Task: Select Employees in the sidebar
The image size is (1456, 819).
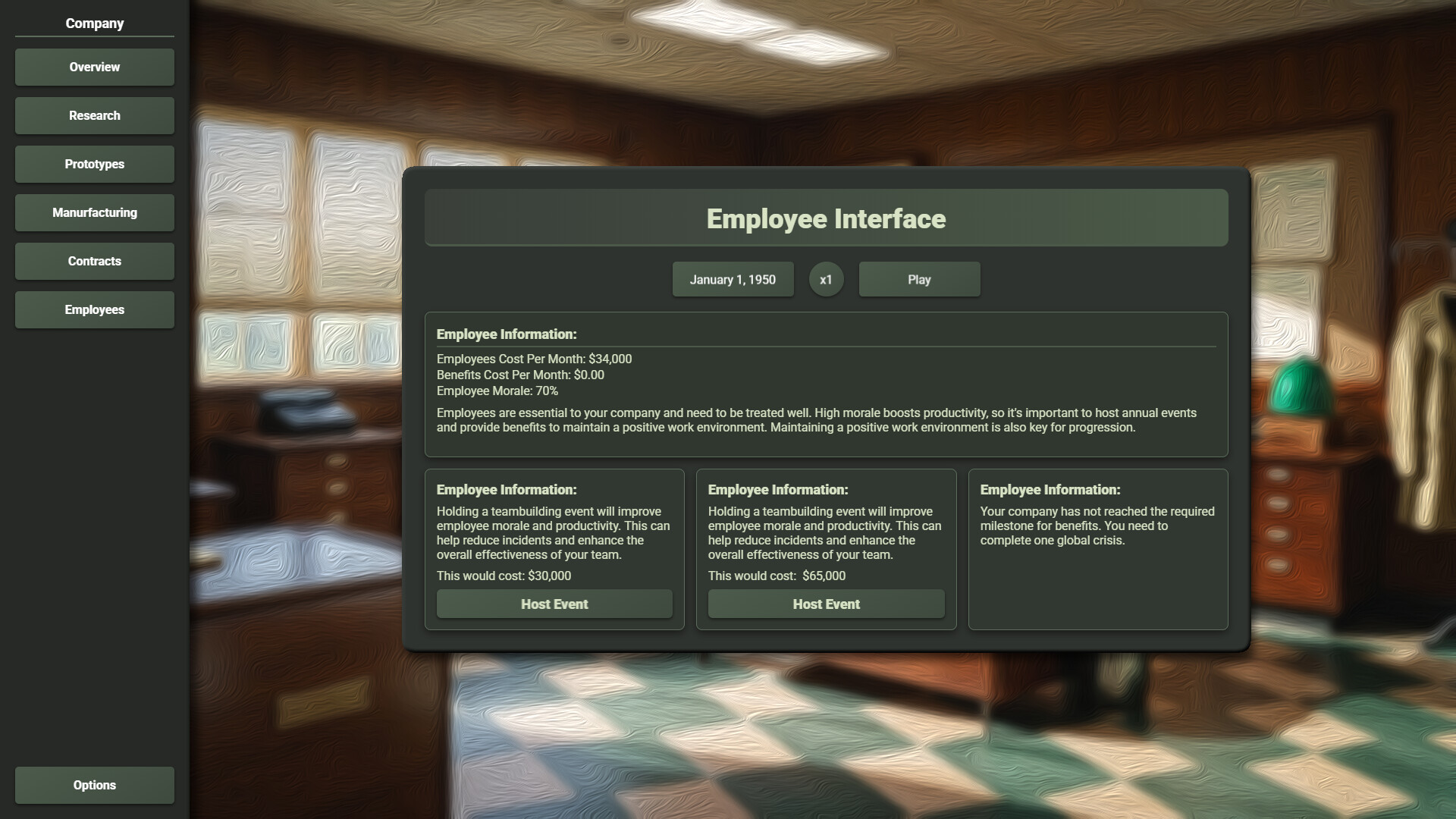Action: coord(94,309)
